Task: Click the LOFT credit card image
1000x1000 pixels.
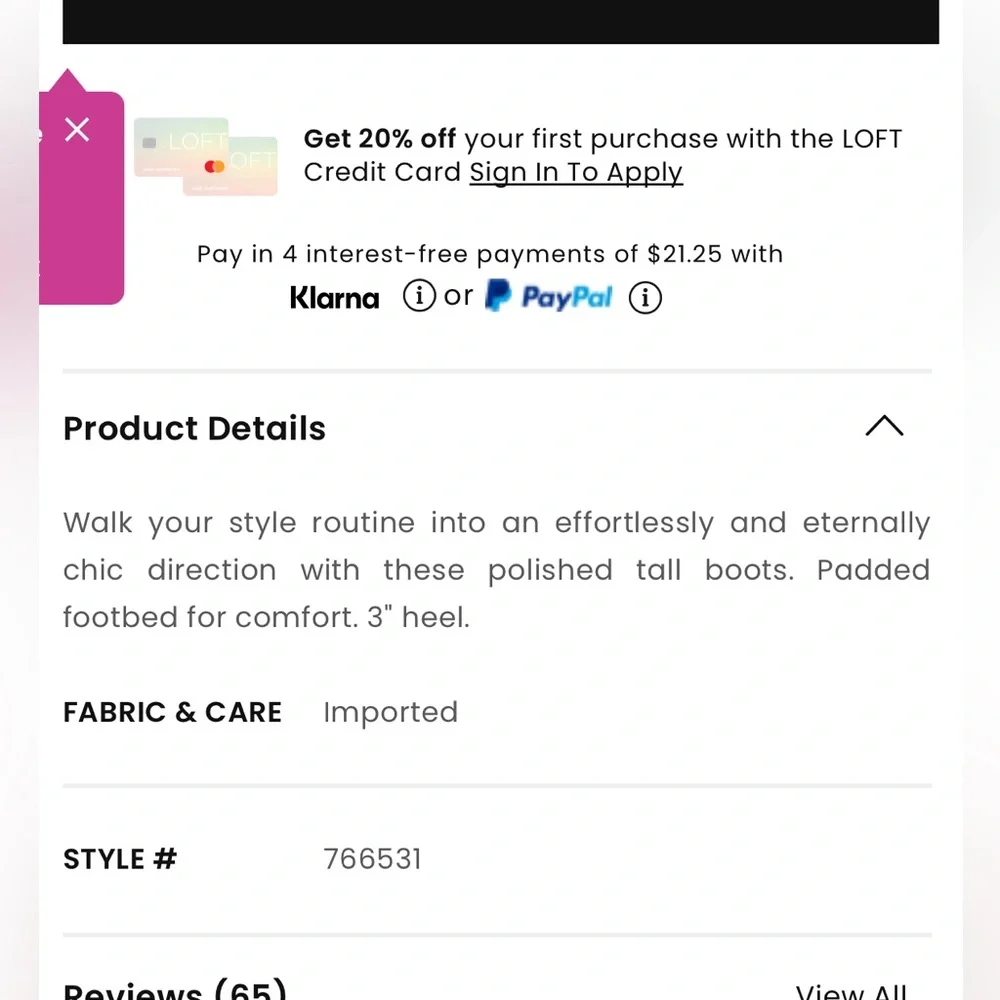Action: coord(205,157)
